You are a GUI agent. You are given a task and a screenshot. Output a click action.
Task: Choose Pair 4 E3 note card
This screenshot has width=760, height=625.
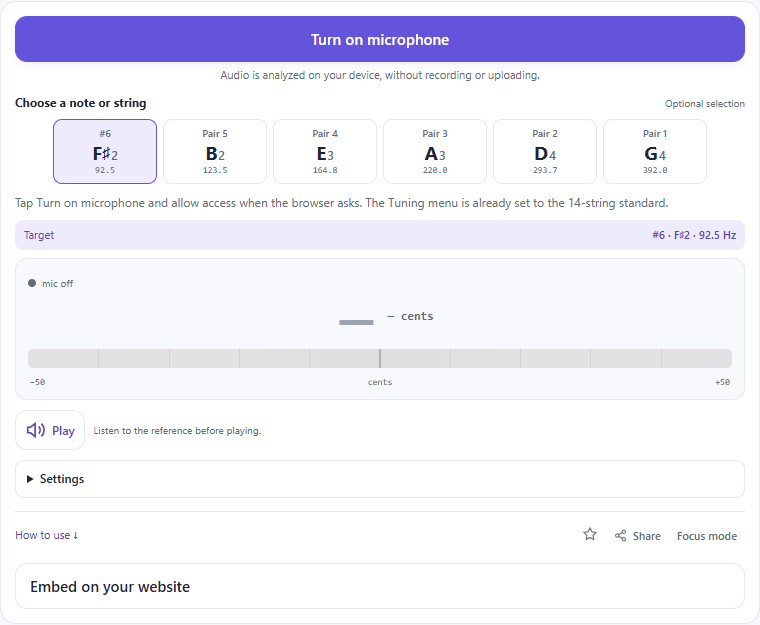point(325,151)
